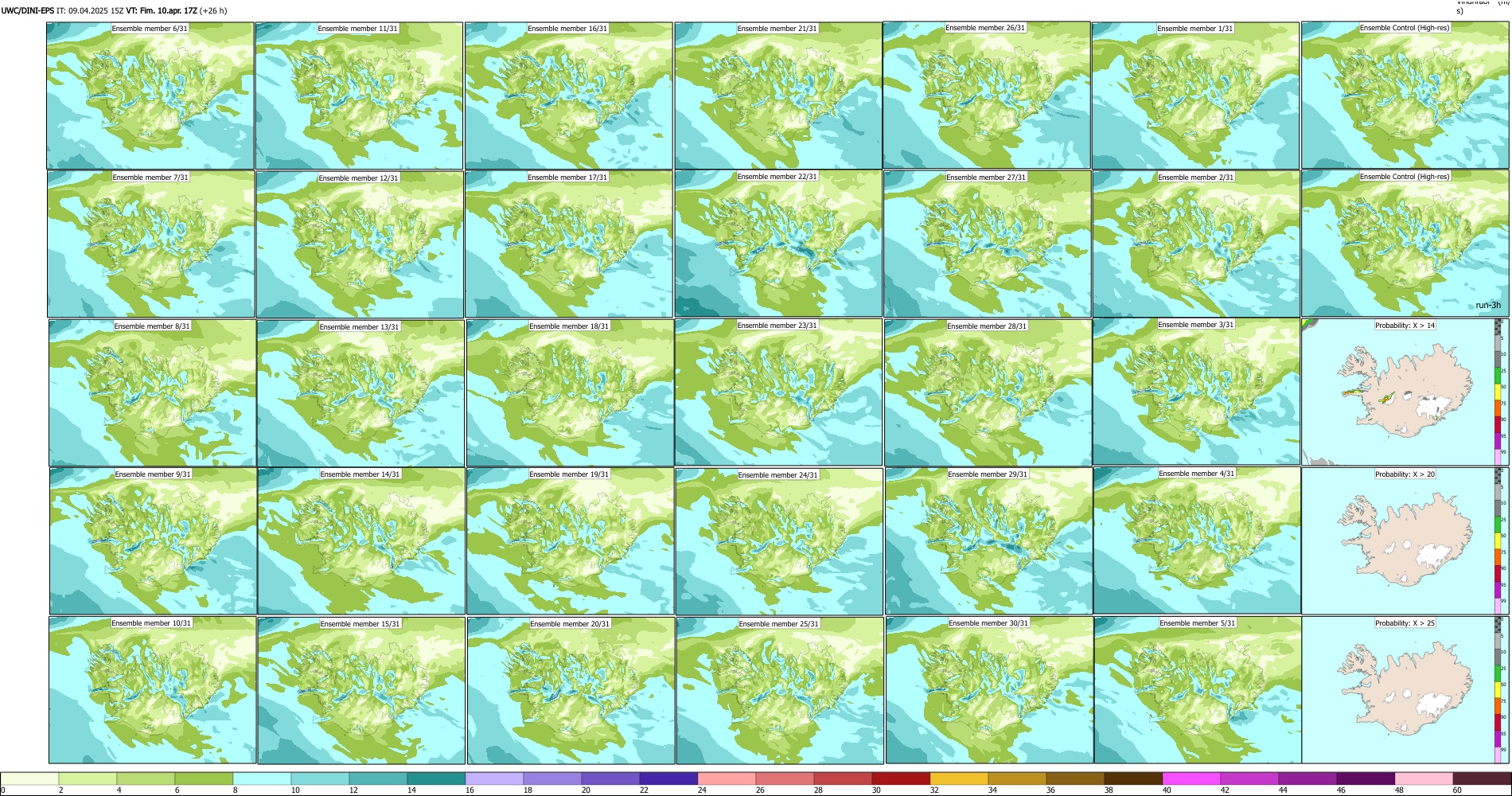Select the Ensemble member 9/31 map
Image resolution: width=1512 pixels, height=796 pixels.
coord(153,541)
